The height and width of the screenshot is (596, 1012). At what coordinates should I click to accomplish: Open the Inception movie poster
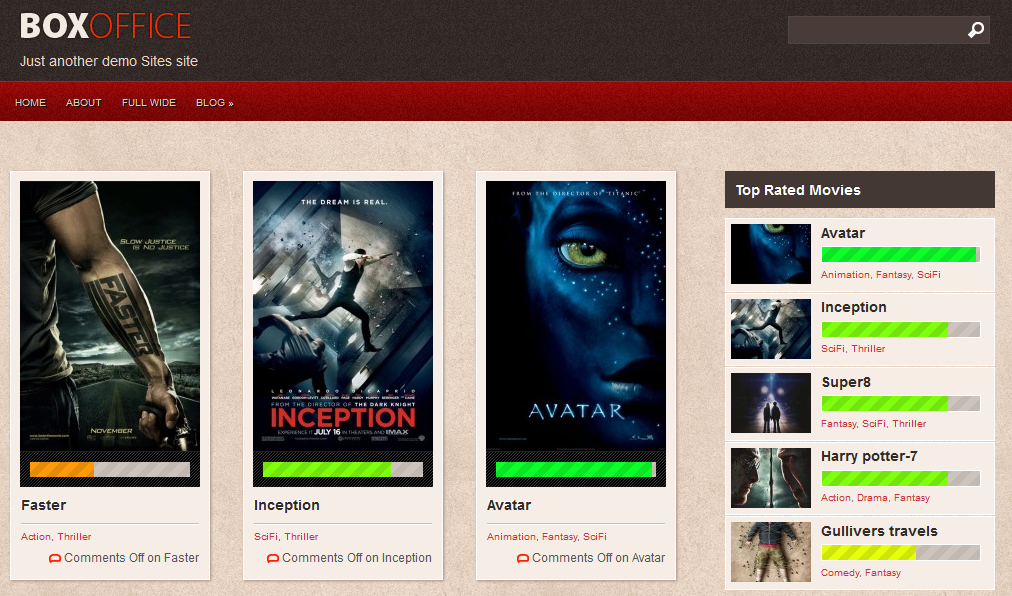(343, 316)
